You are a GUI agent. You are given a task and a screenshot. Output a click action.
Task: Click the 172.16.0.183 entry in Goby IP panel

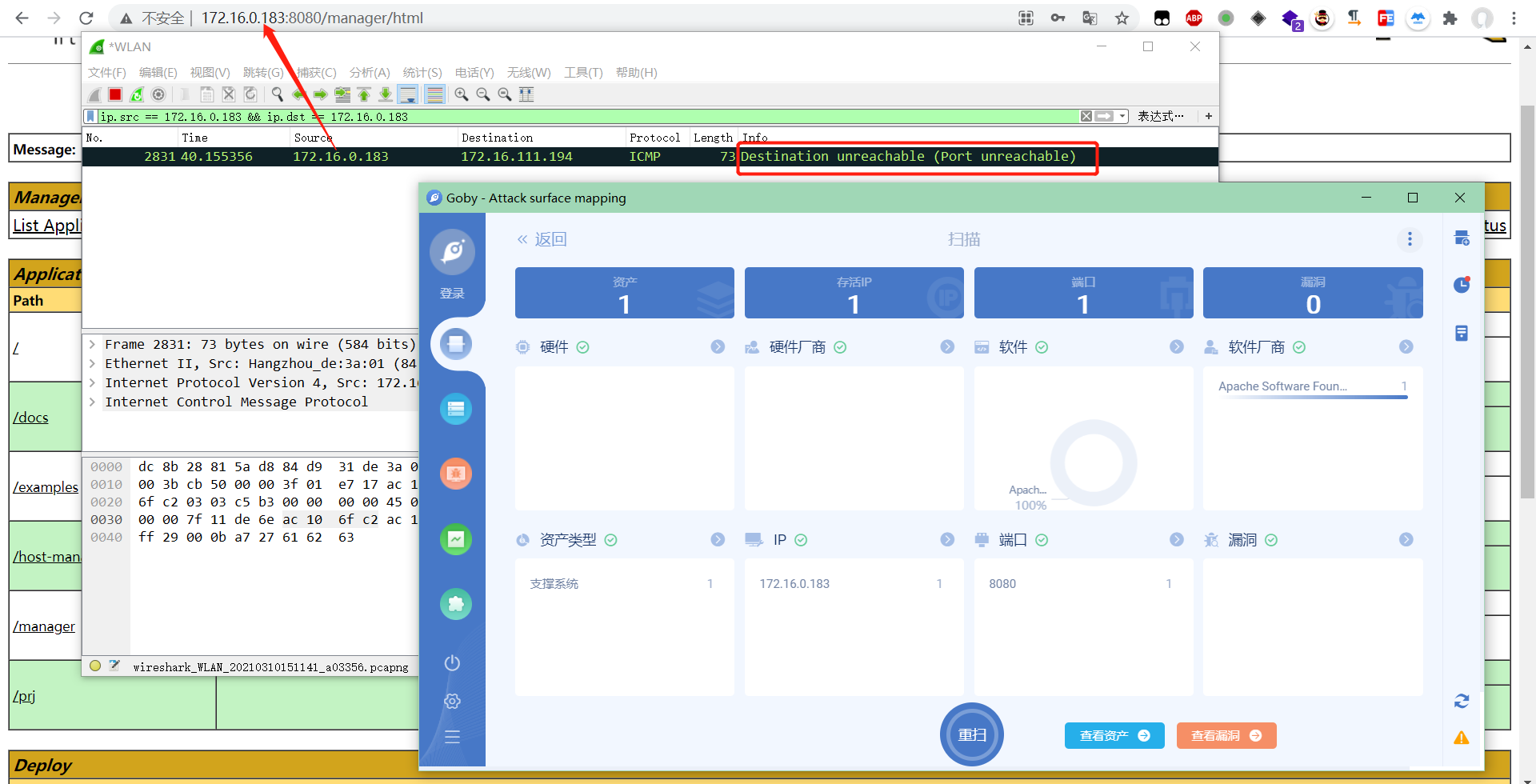click(794, 584)
